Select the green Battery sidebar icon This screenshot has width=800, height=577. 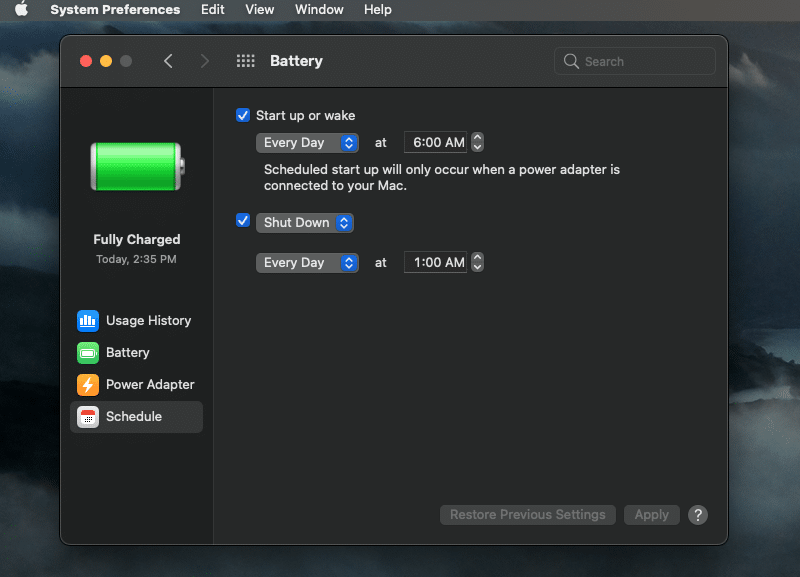[88, 353]
